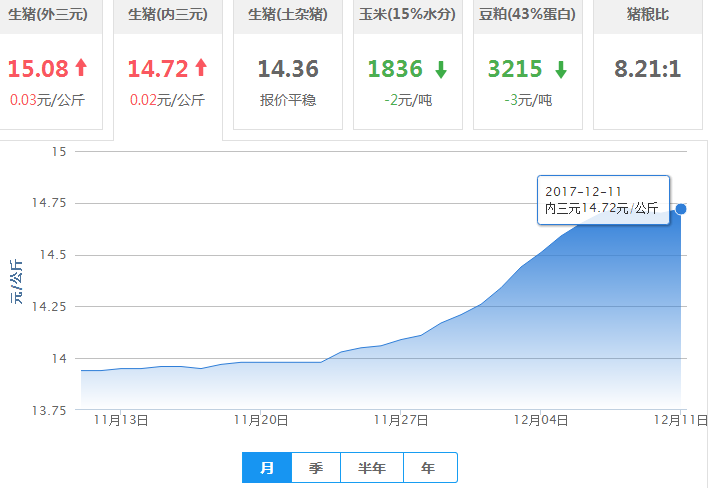This screenshot has height=488, width=709.
Task: Click the 11月27日 x-axis label
Action: [401, 421]
